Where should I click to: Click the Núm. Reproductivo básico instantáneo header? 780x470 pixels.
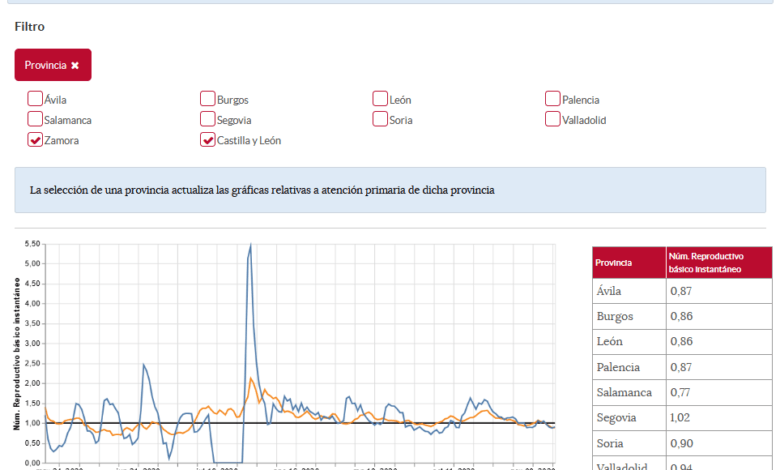point(719,263)
